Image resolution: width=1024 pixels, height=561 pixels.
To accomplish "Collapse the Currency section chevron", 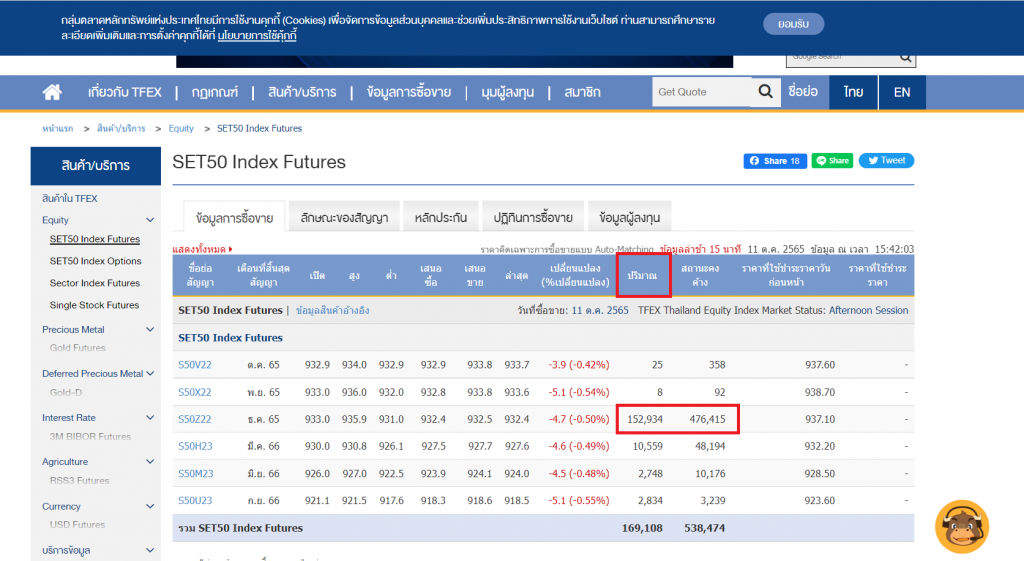I will [x=150, y=506].
